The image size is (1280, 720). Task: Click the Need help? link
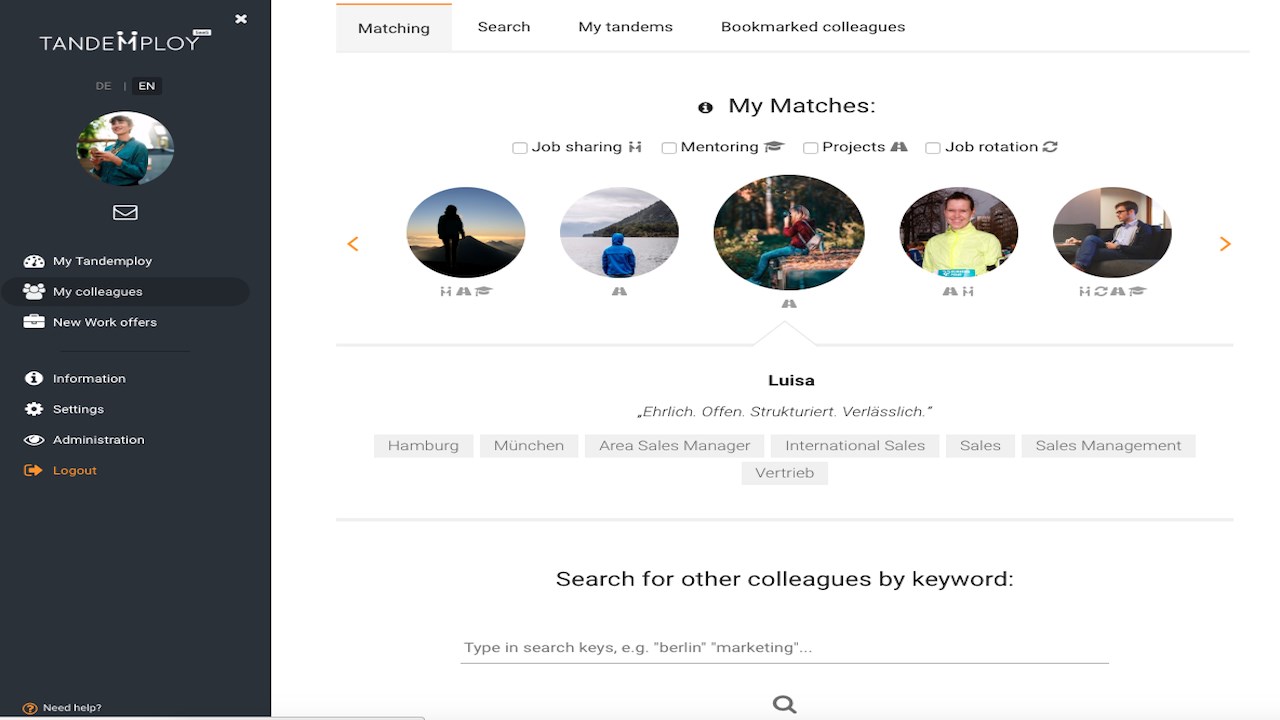(71, 707)
